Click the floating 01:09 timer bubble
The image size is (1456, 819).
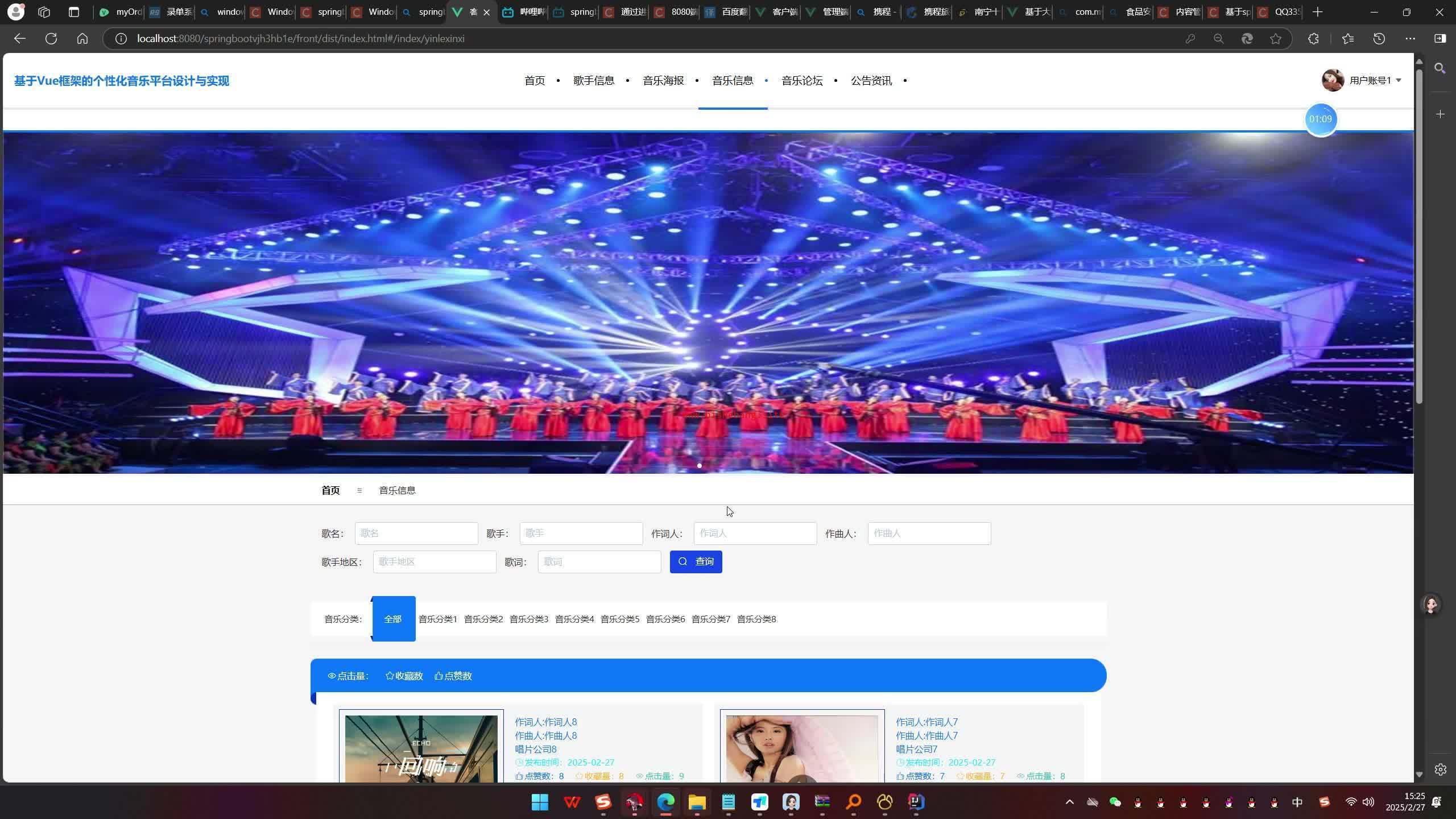[1320, 119]
